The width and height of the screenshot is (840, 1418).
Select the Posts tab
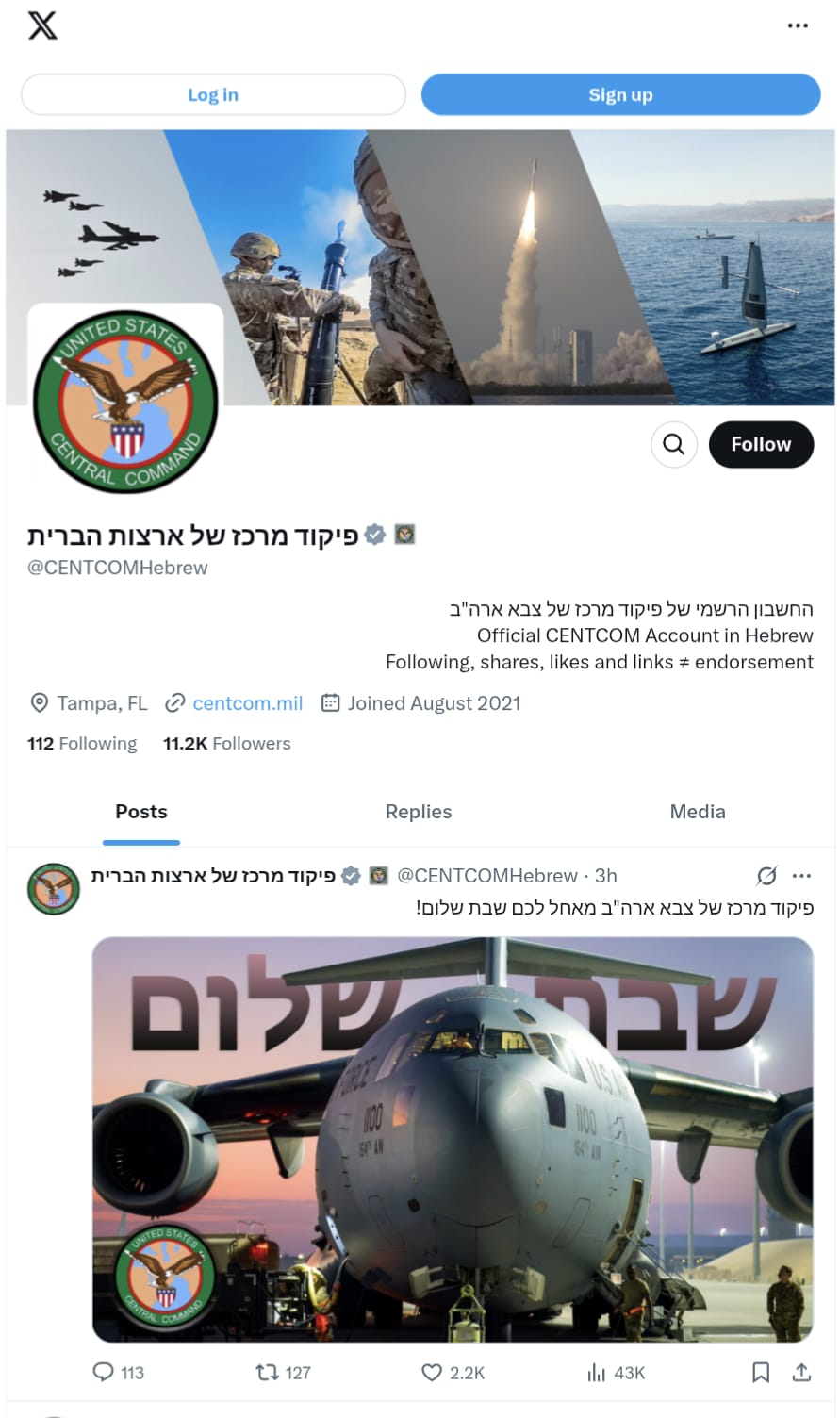[x=141, y=812]
